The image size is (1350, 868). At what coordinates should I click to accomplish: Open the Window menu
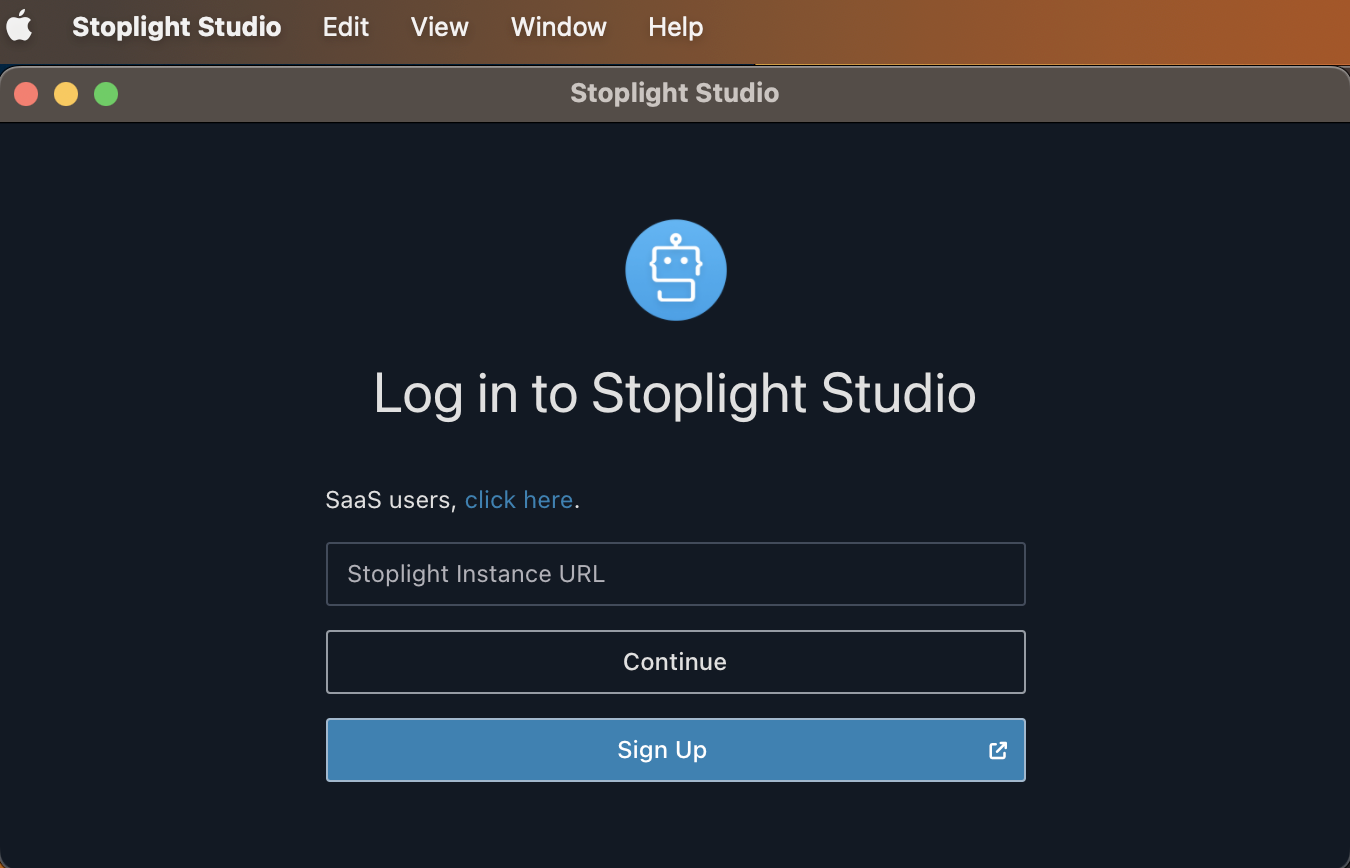558,27
